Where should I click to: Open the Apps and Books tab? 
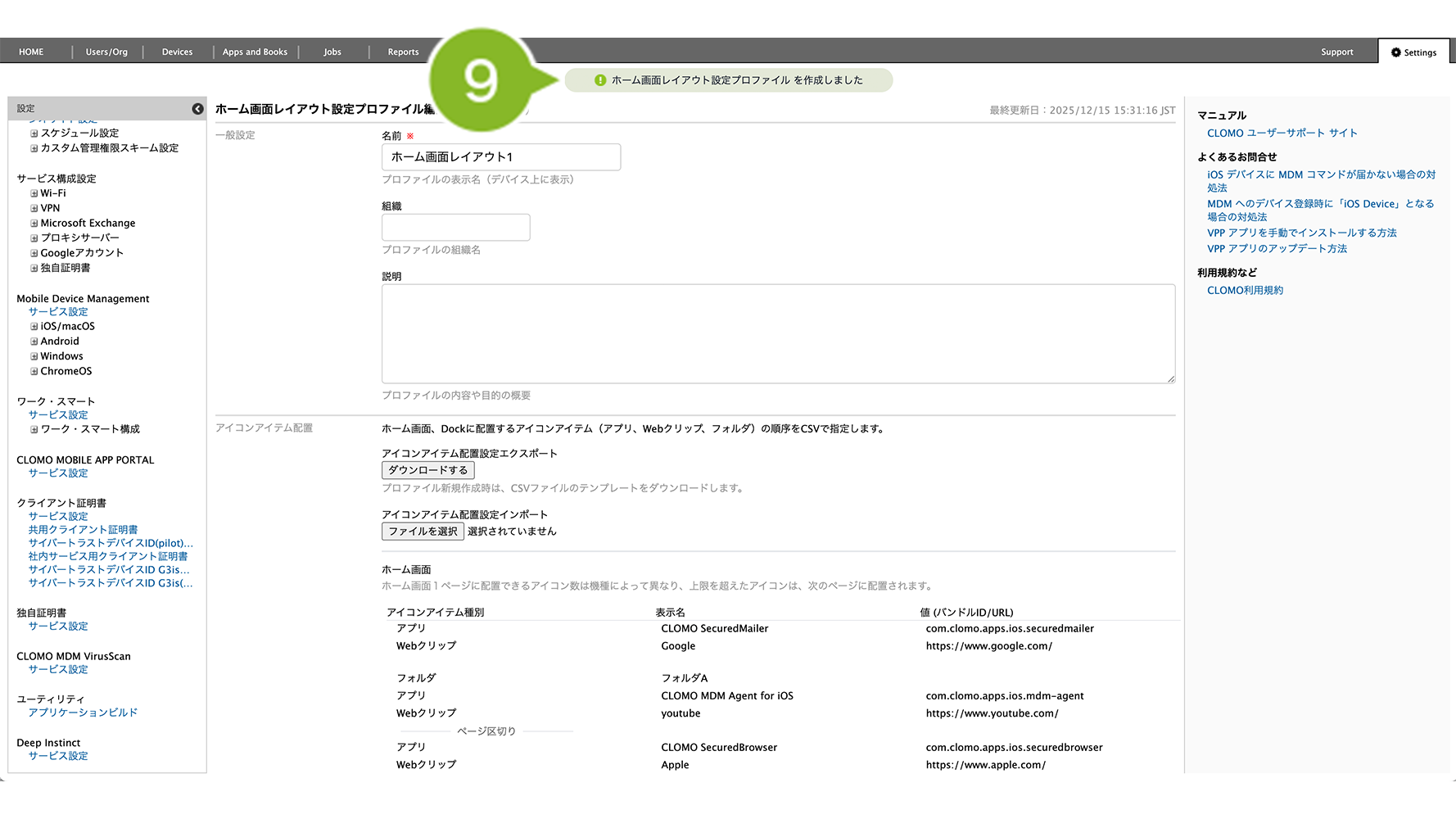(255, 52)
